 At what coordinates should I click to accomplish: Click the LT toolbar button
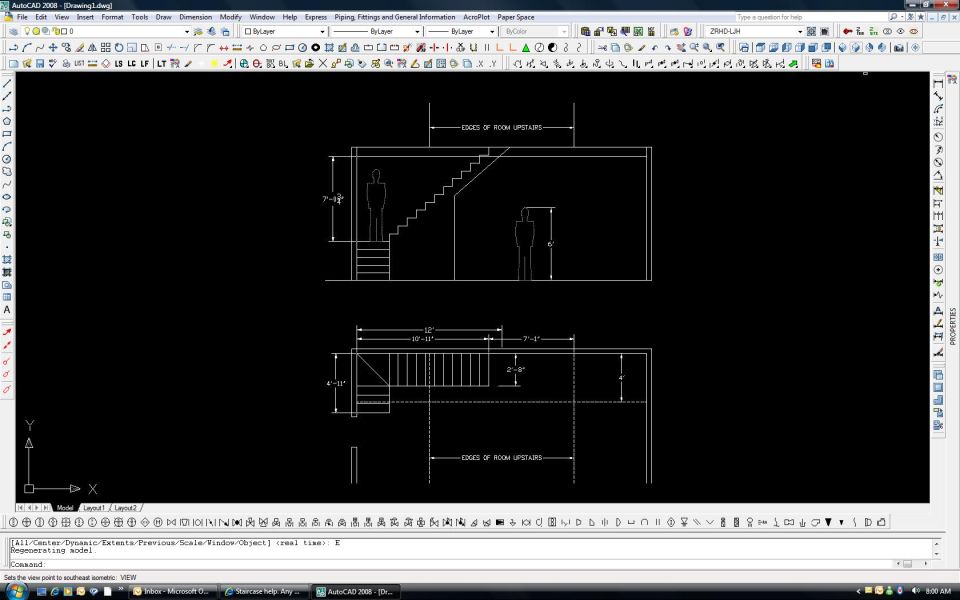click(161, 63)
